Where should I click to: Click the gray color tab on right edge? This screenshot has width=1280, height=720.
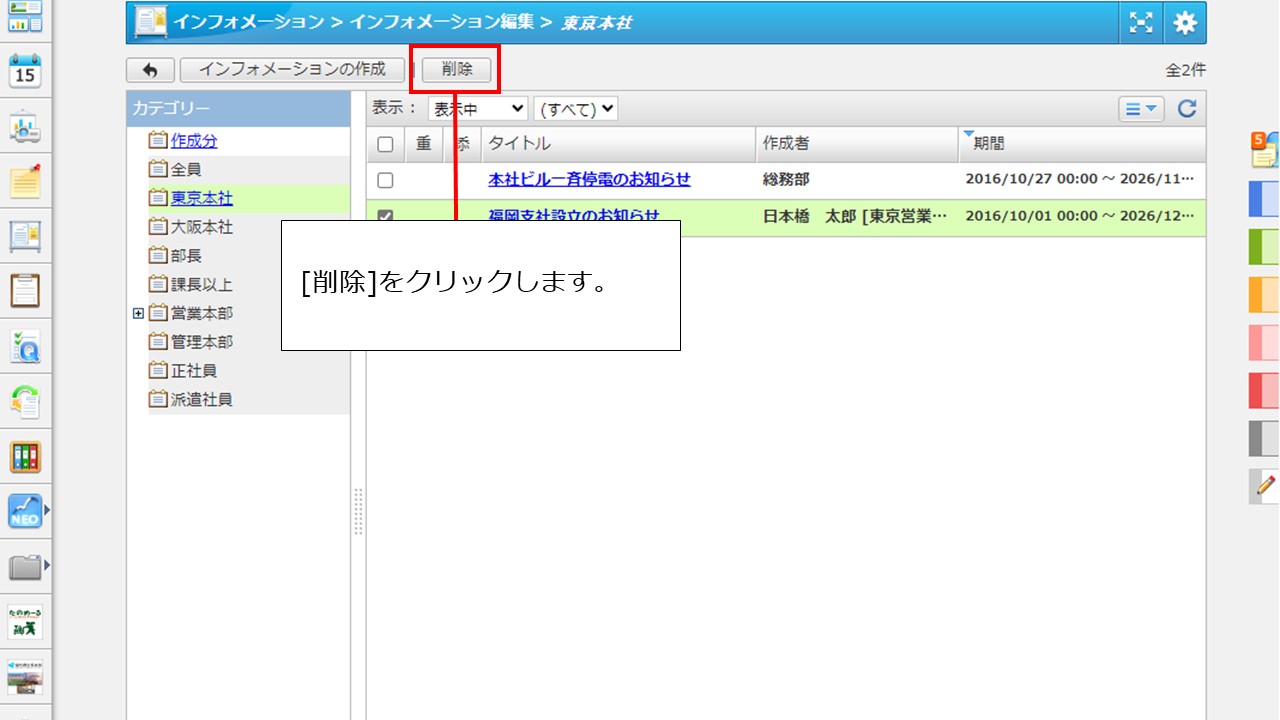1264,438
